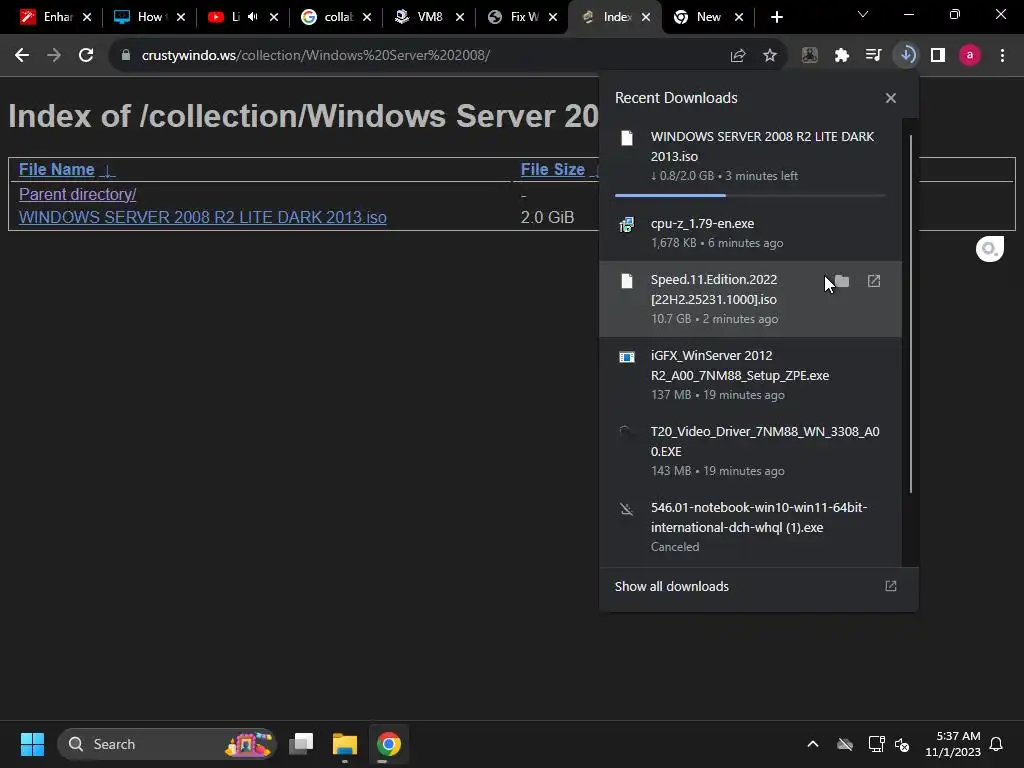Open cpu-z_1.79-en.exe download
1024x768 pixels.
tap(750, 232)
